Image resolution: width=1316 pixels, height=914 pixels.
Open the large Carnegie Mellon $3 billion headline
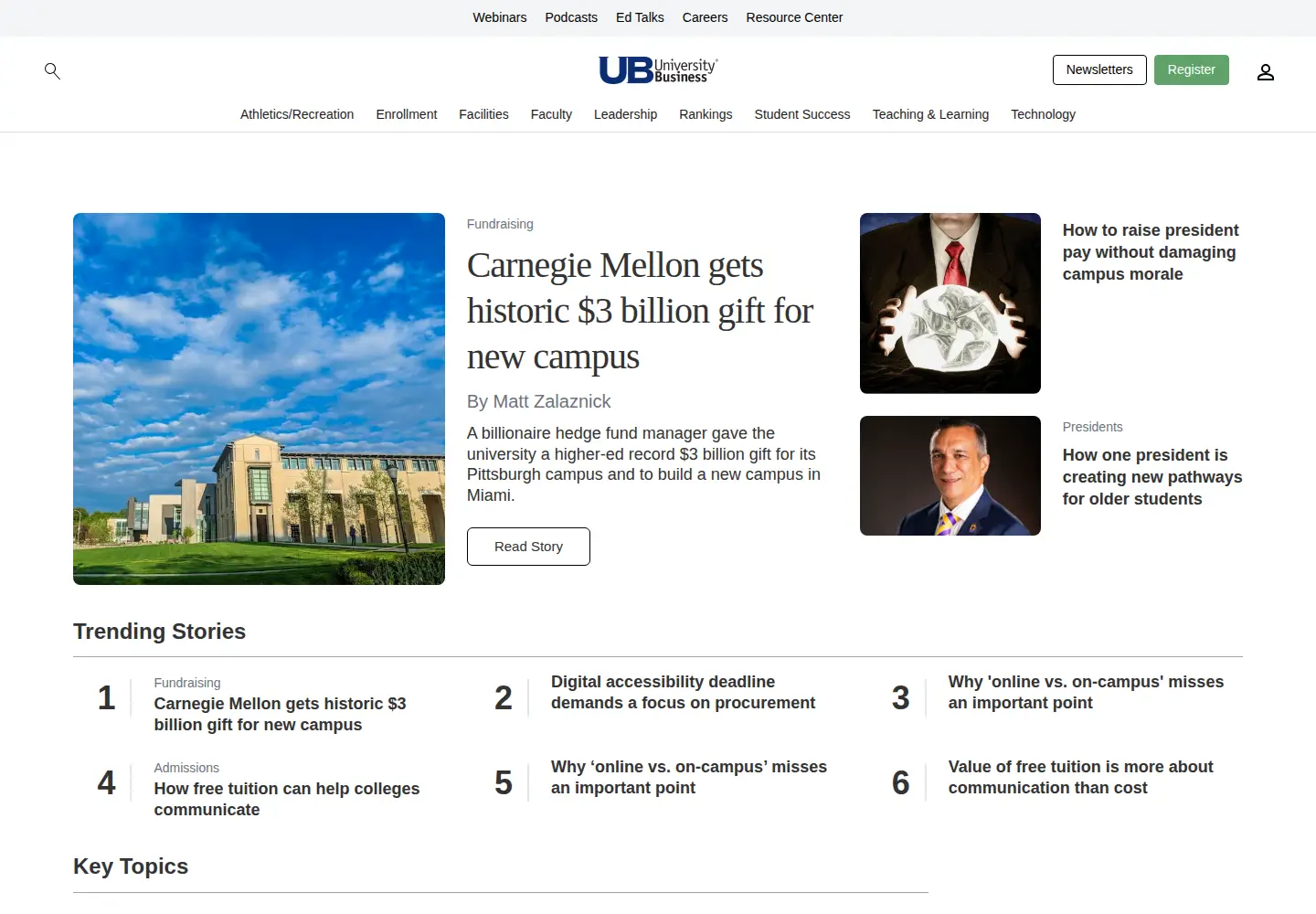pos(640,311)
